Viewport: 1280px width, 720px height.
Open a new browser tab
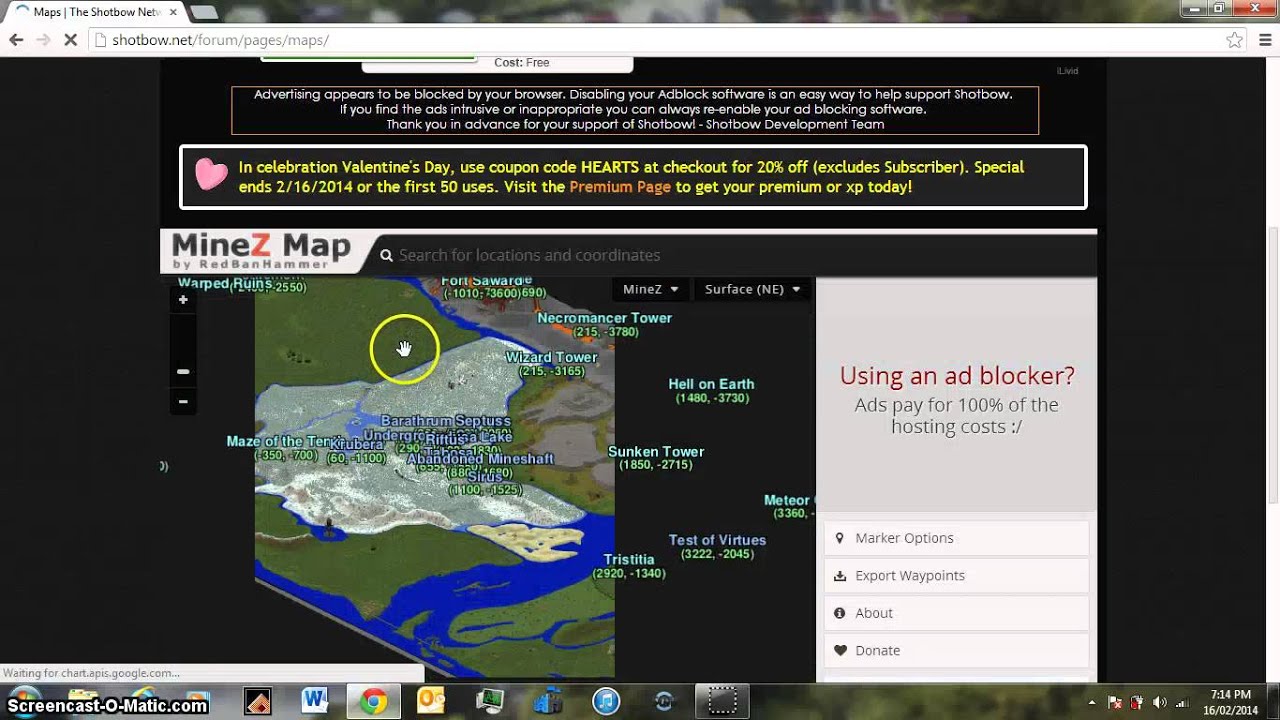point(203,12)
